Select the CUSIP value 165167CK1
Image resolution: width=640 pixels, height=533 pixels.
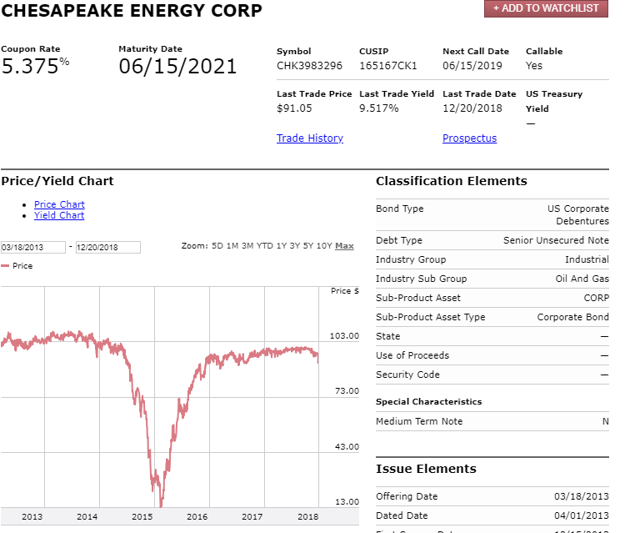[388, 66]
